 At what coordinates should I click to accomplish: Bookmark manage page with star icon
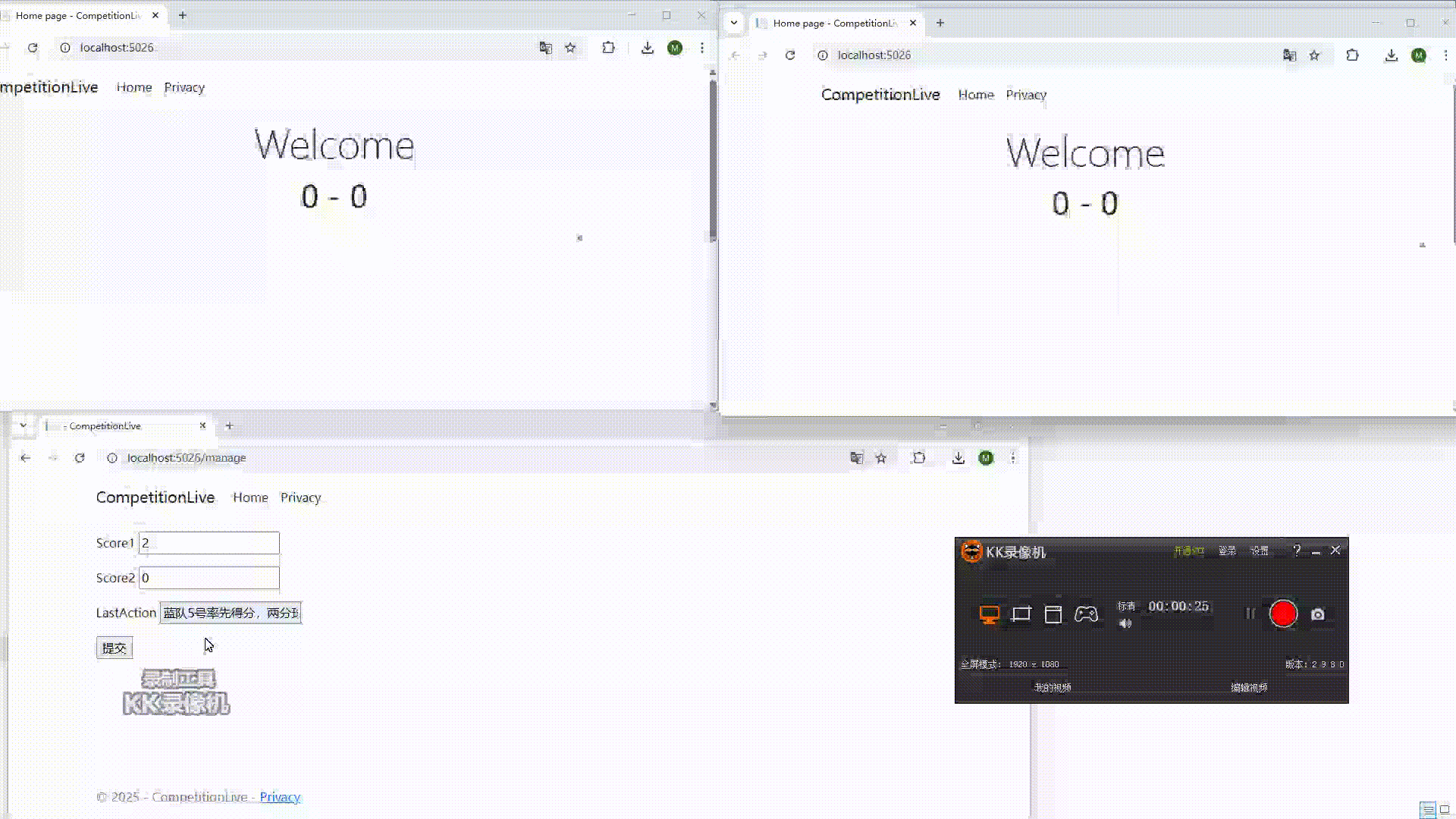coord(881,458)
